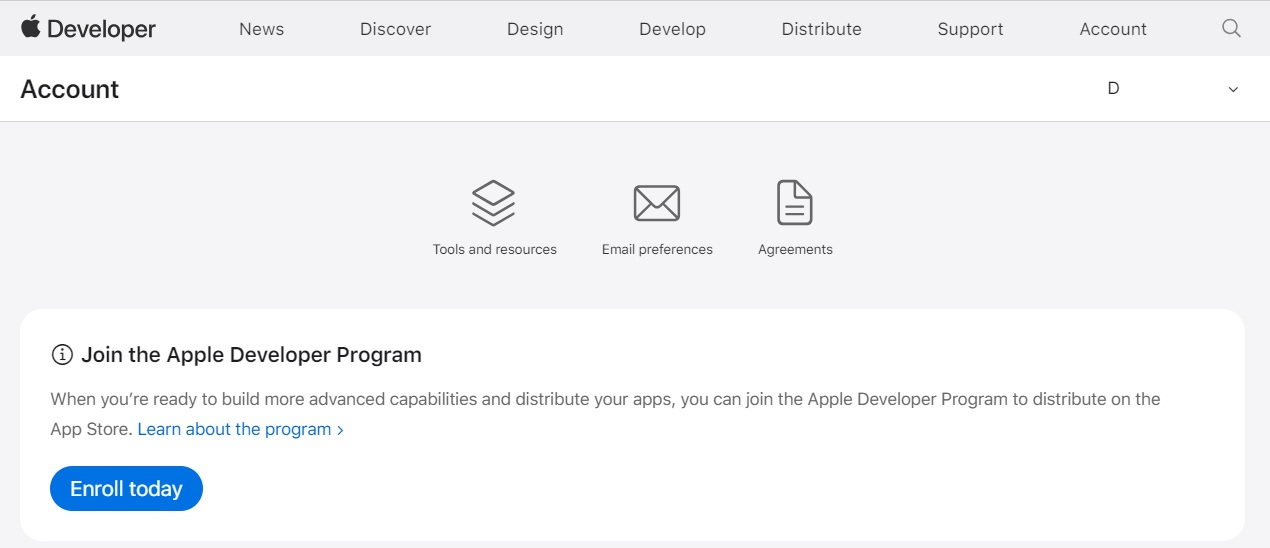Select Develop in the top navigation
Image resolution: width=1270 pixels, height=548 pixels.
pyautogui.click(x=672, y=29)
